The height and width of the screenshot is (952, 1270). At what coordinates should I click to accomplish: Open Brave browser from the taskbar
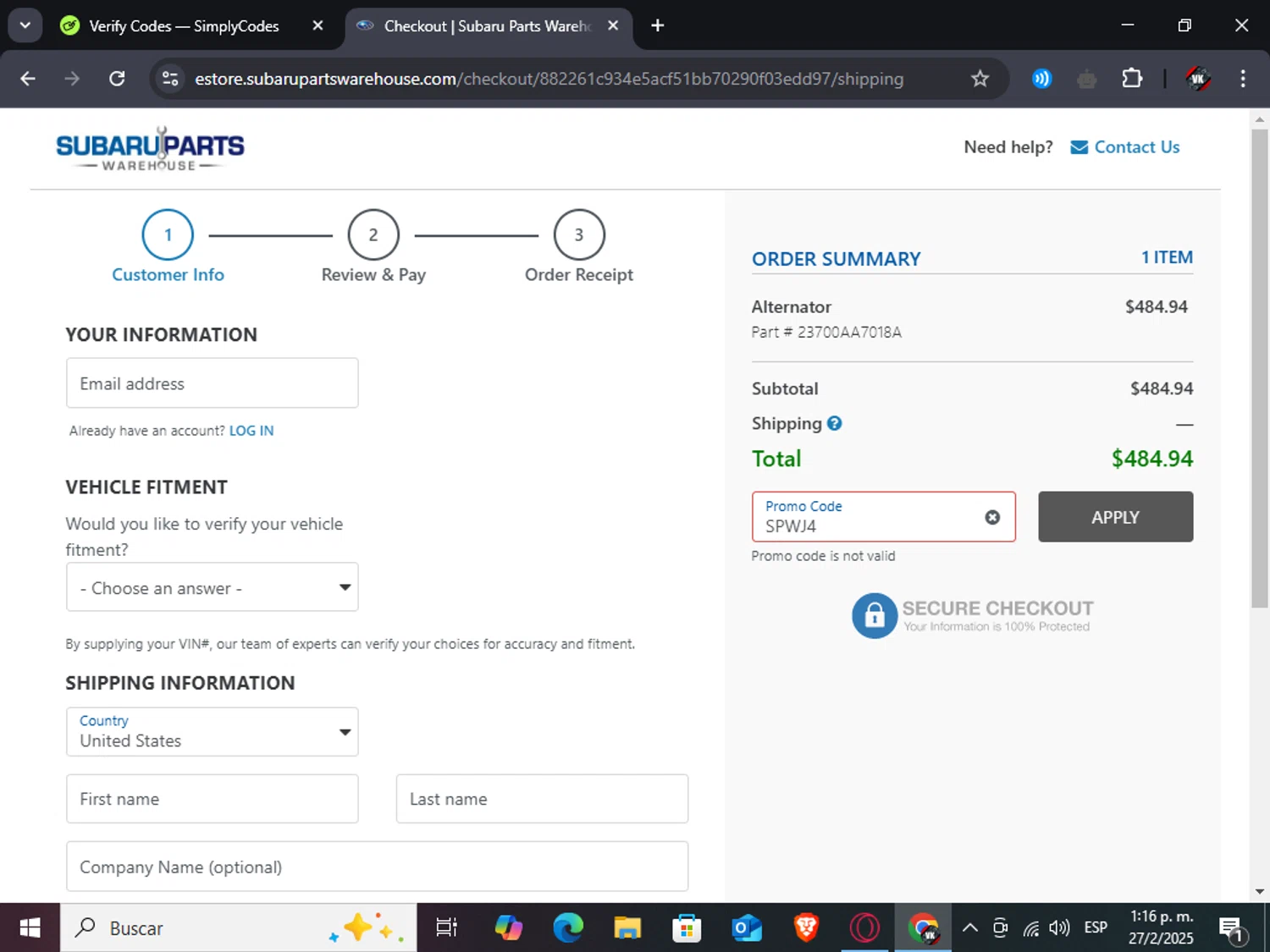coord(805,928)
